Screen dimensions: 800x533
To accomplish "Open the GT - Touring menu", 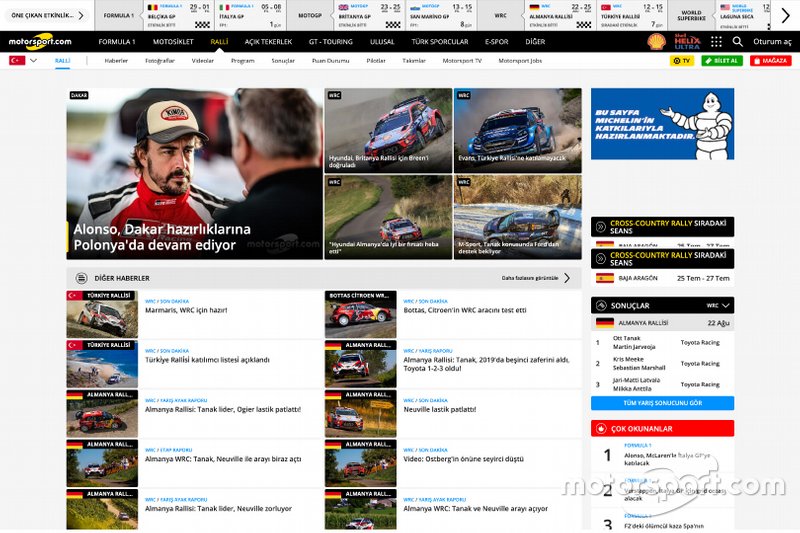I will [331, 42].
